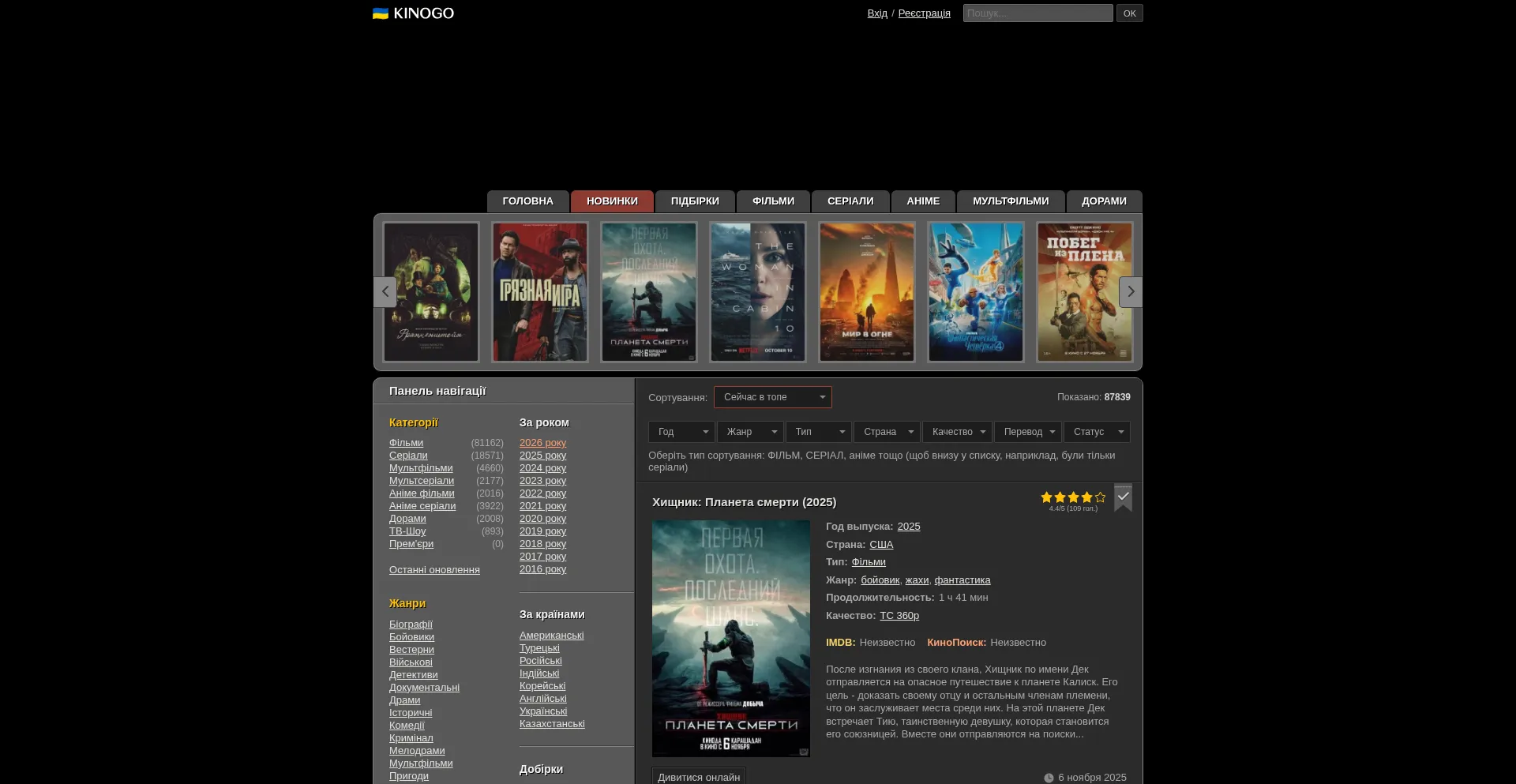
Task: Expand the Год filter dropdown
Action: point(681,432)
